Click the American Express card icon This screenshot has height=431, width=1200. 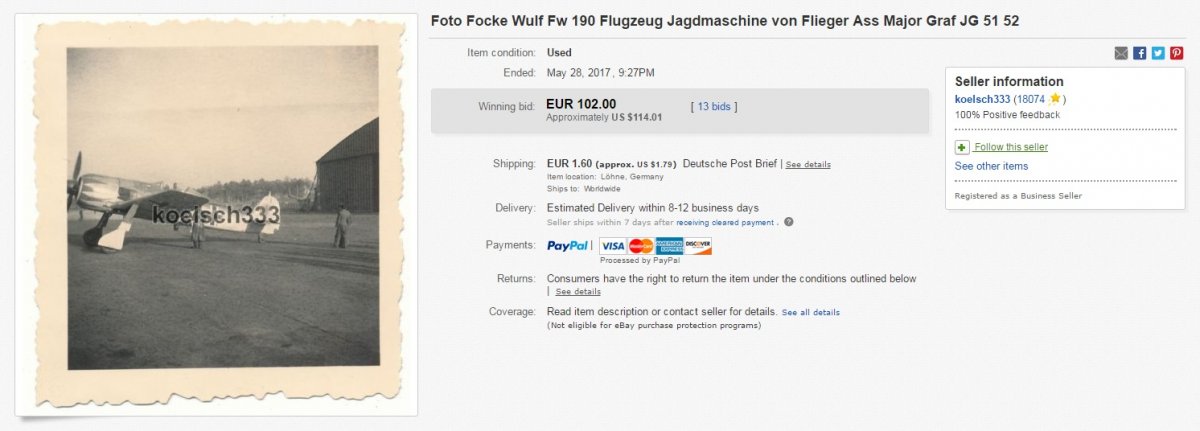point(669,246)
